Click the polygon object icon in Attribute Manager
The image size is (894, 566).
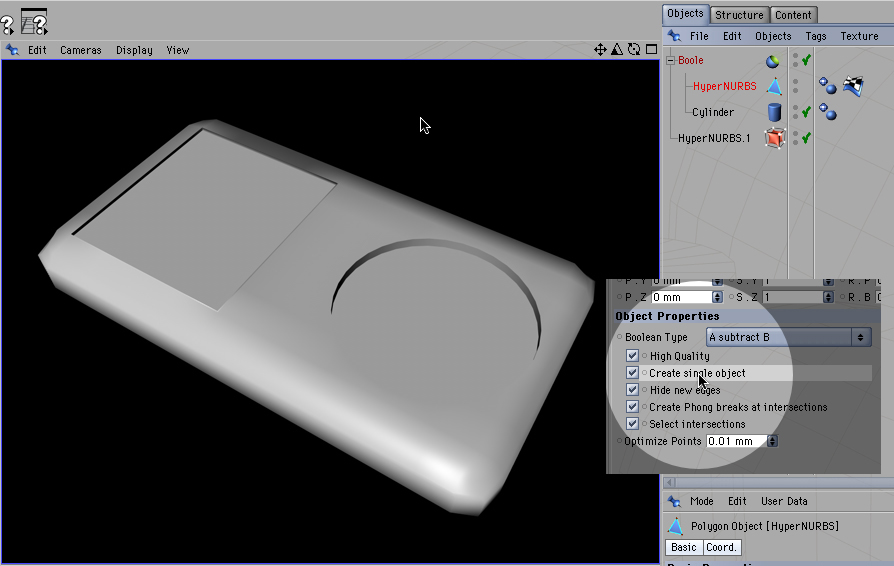coord(676,526)
